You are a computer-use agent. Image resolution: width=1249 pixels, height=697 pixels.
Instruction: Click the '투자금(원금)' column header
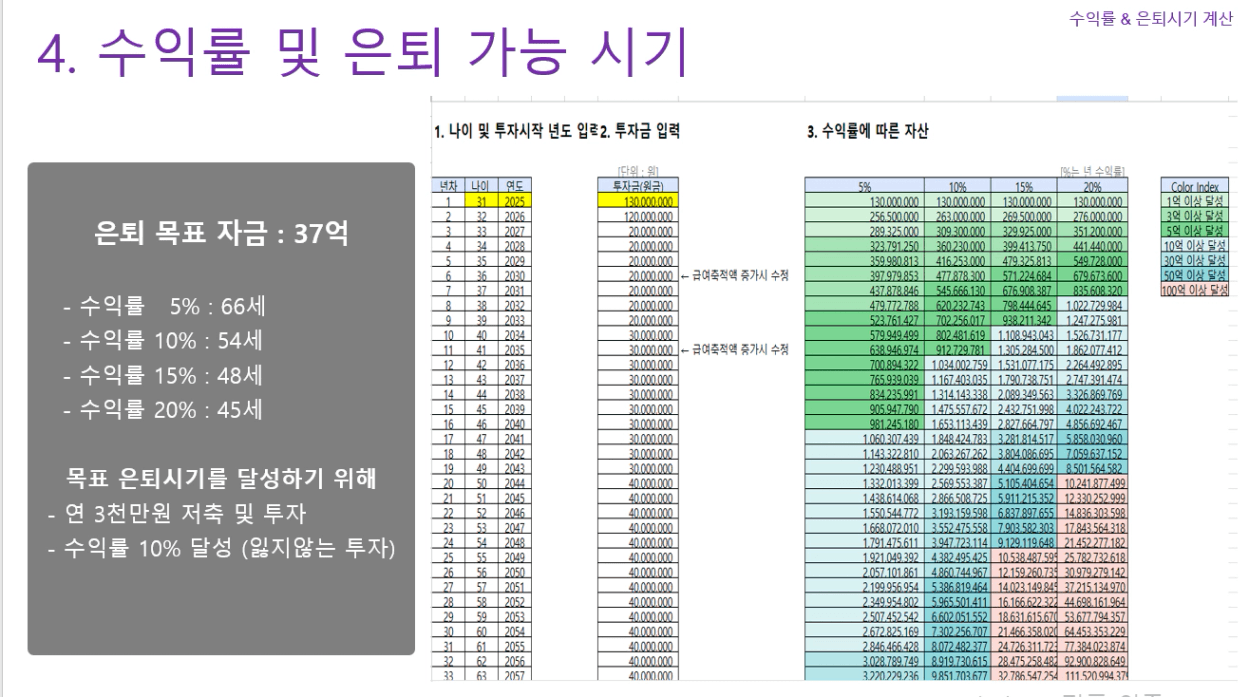[x=636, y=185]
